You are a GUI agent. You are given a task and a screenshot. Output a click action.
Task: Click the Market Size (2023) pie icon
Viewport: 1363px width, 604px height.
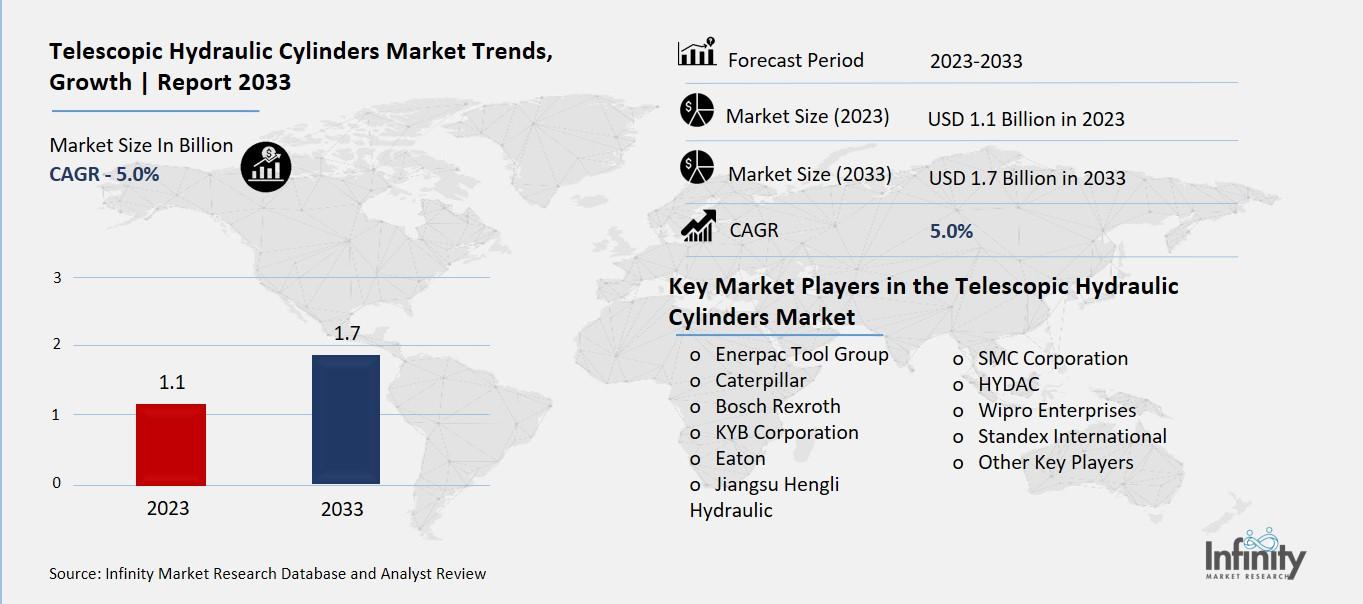click(x=696, y=110)
